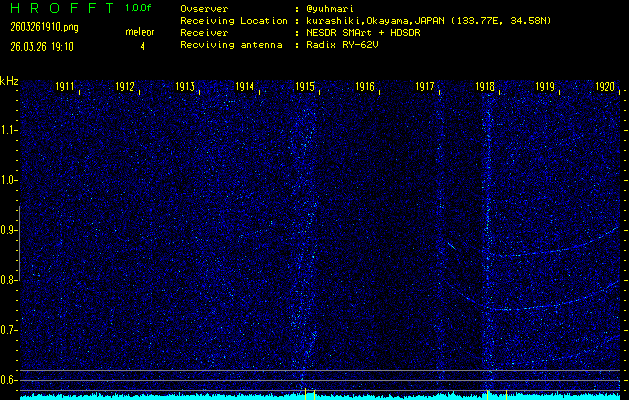Screen dimensions: 629x400
Task: Click the meteor count 4
Action: click(142, 47)
